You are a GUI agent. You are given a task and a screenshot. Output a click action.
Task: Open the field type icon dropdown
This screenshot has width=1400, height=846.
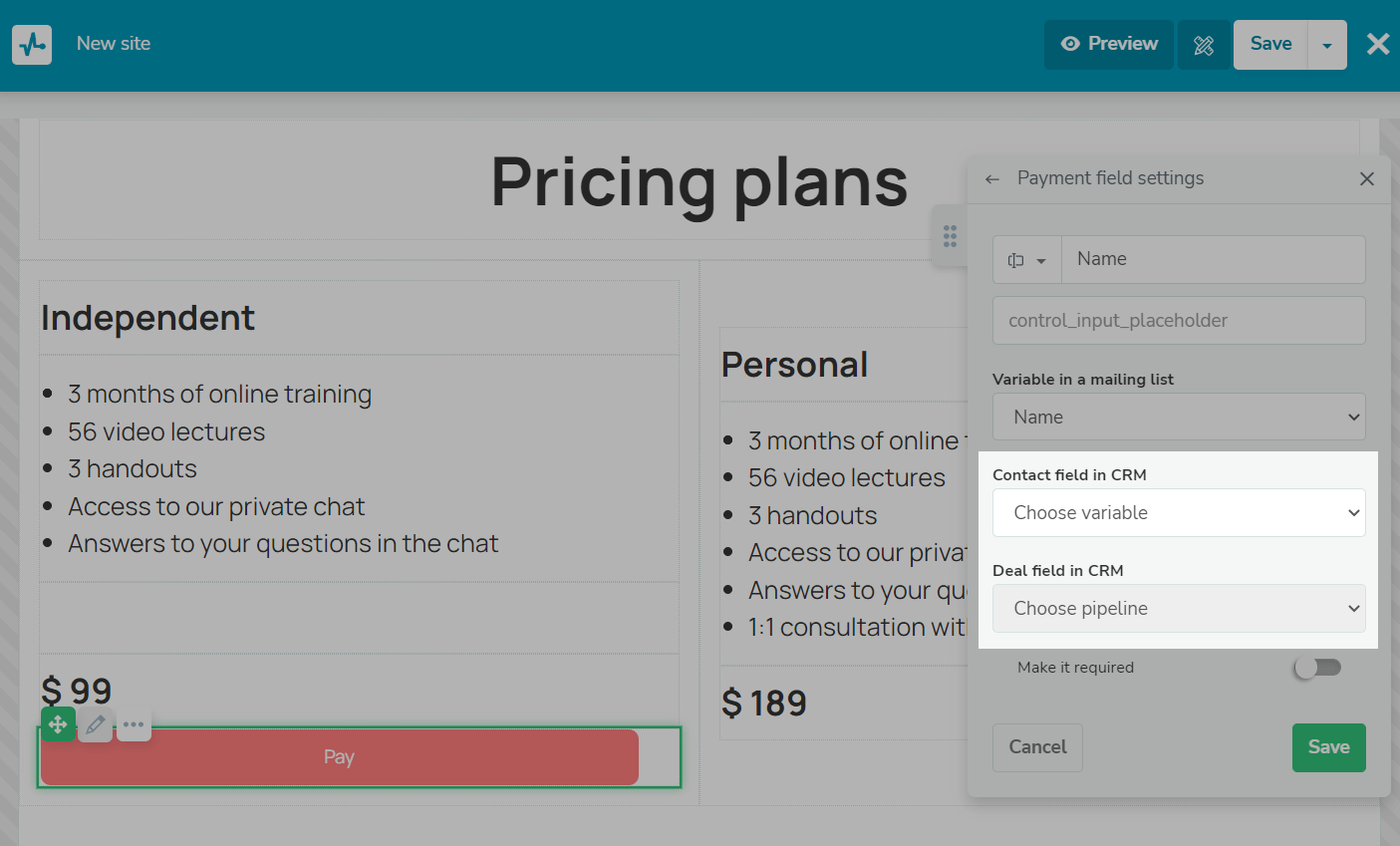tap(1027, 260)
